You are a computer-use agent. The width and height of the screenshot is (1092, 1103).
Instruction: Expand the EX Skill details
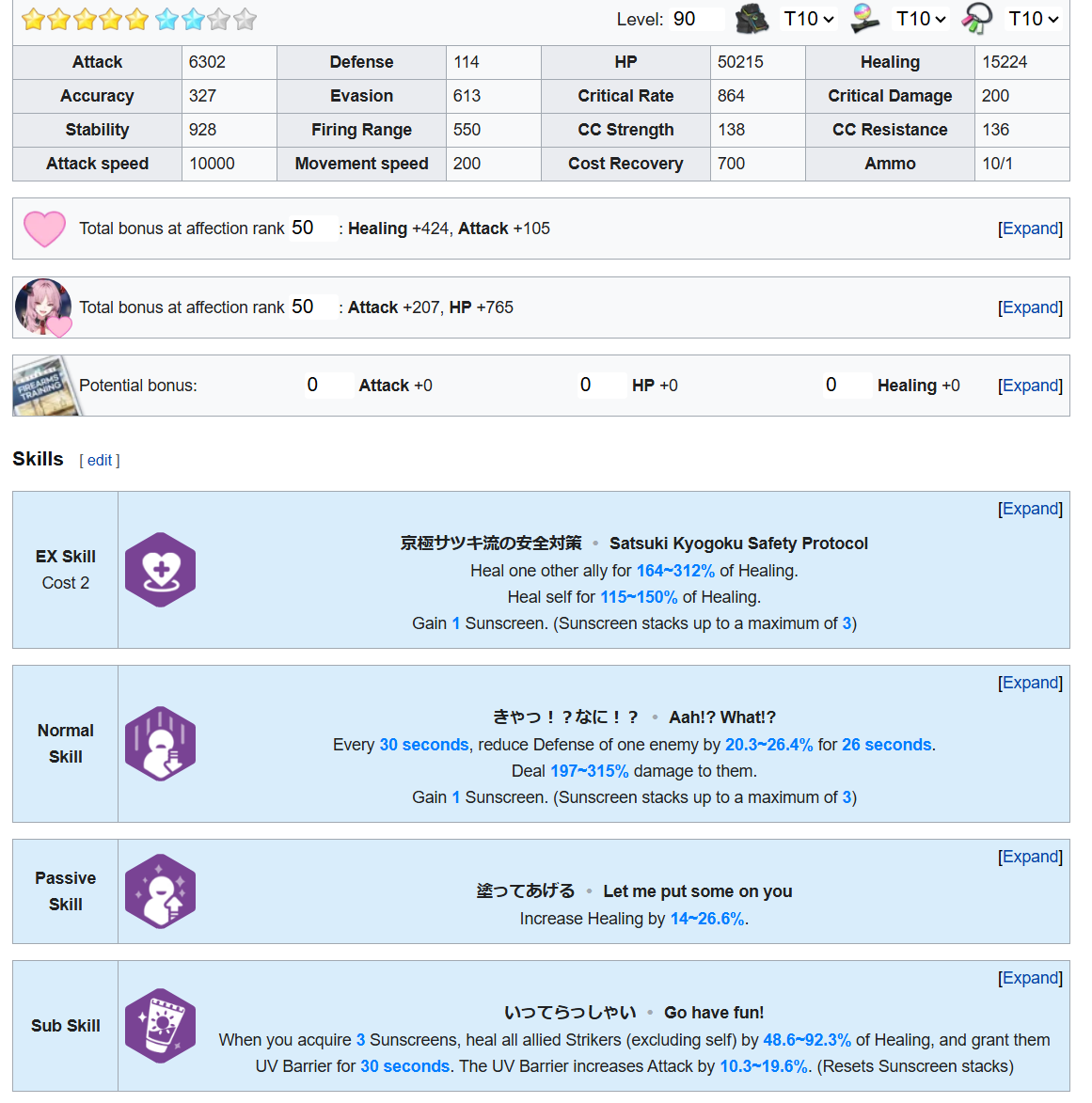point(1030,509)
